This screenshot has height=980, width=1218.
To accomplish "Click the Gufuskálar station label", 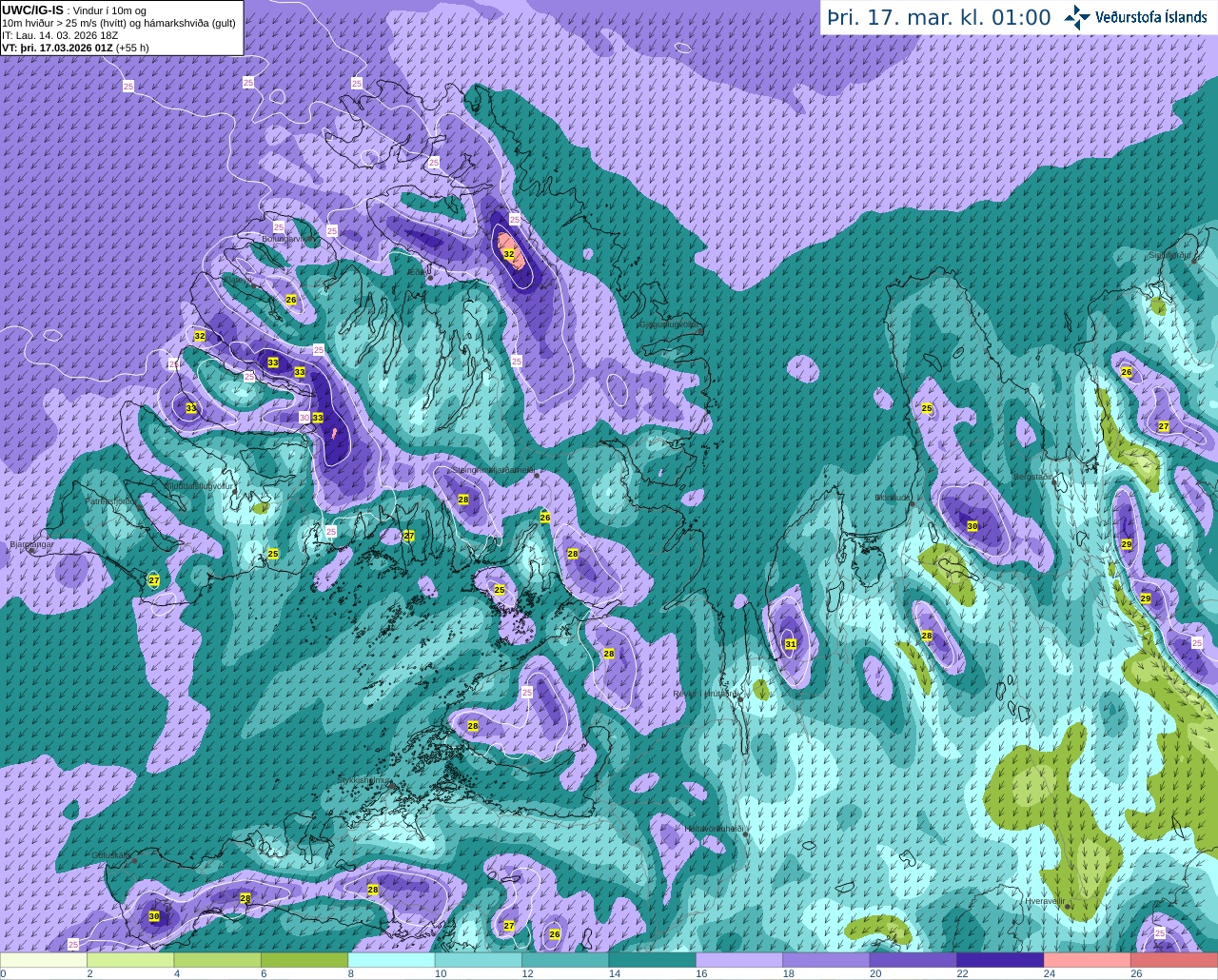I will (x=111, y=854).
